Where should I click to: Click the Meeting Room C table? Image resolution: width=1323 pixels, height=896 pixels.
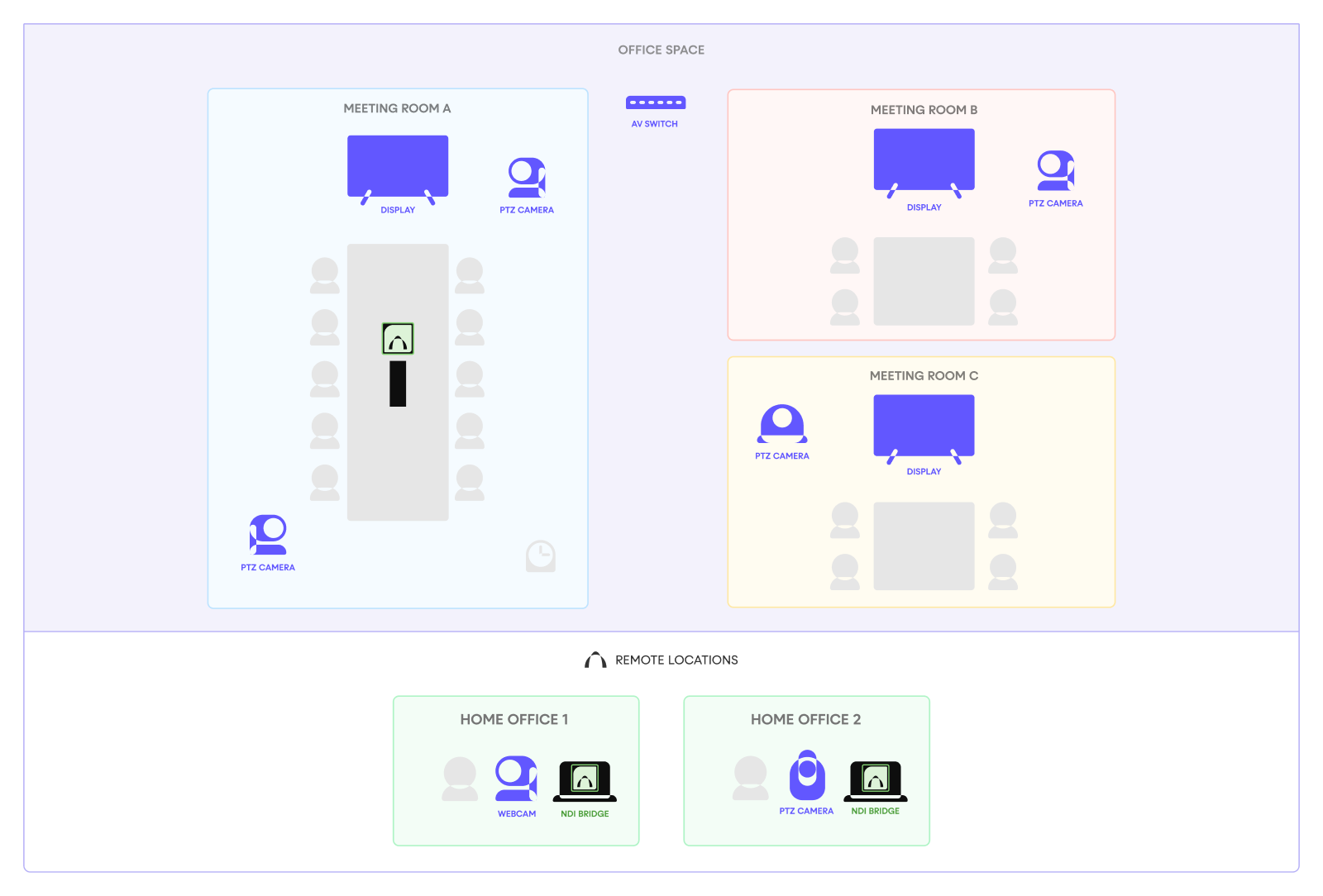pos(924,546)
